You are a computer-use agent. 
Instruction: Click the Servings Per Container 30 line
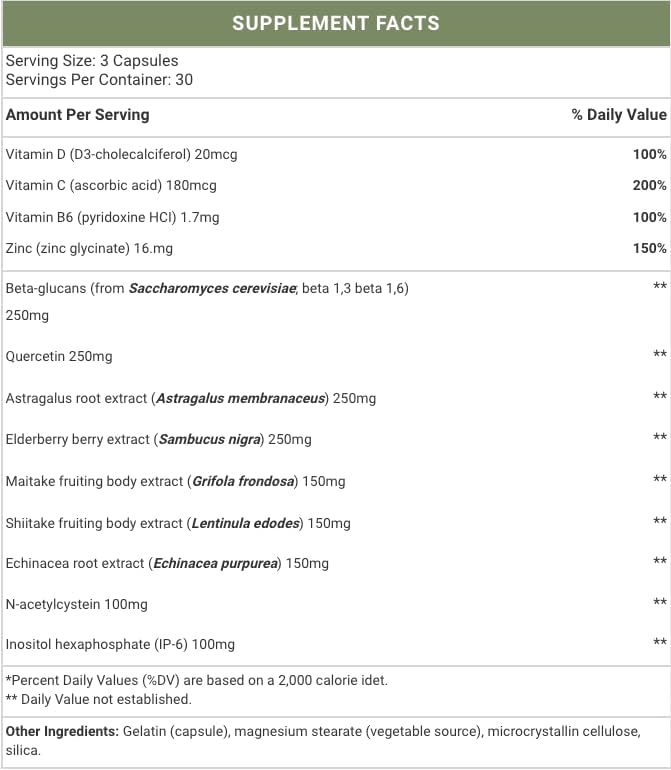99,80
